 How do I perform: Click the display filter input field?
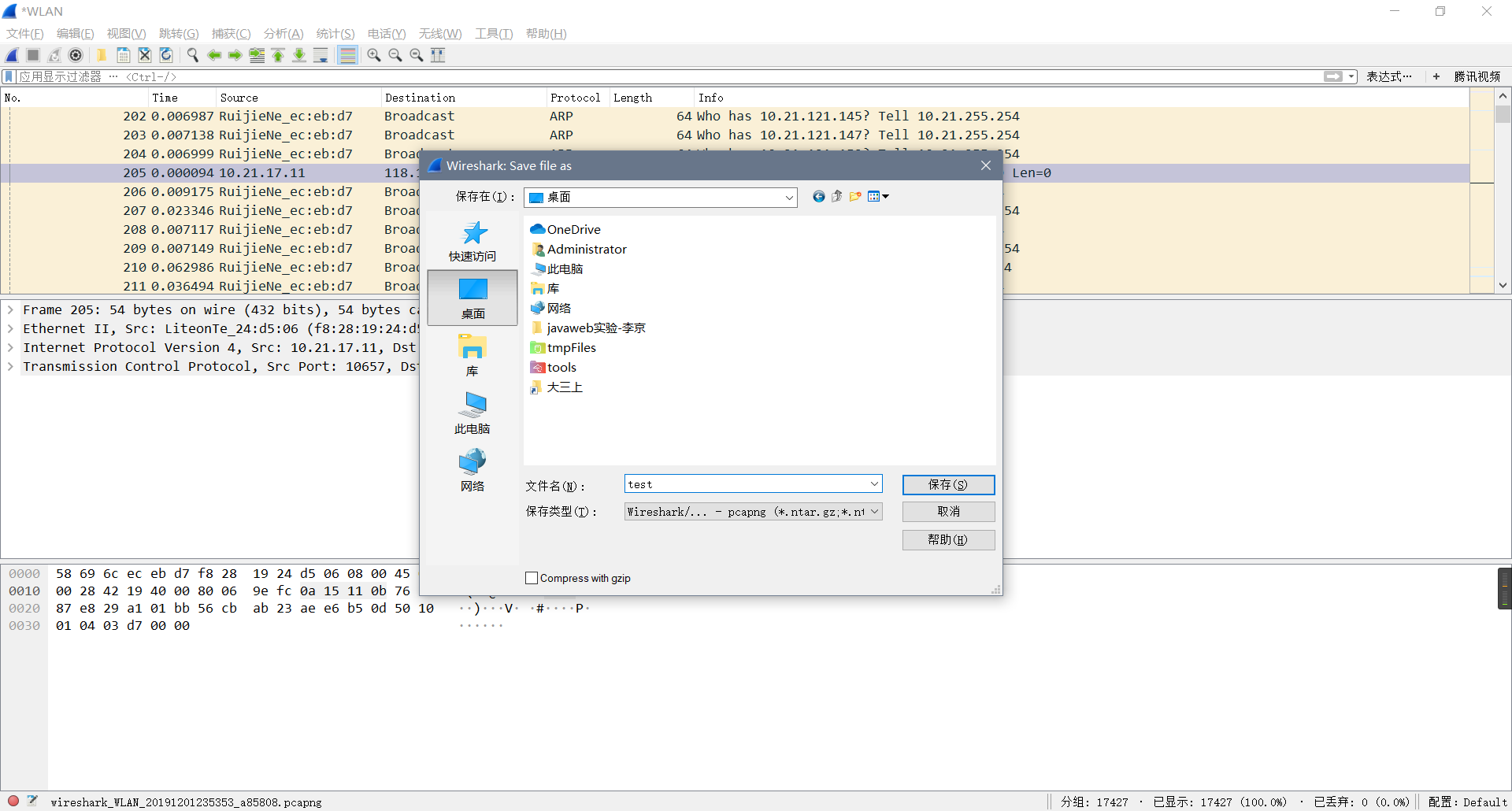669,76
